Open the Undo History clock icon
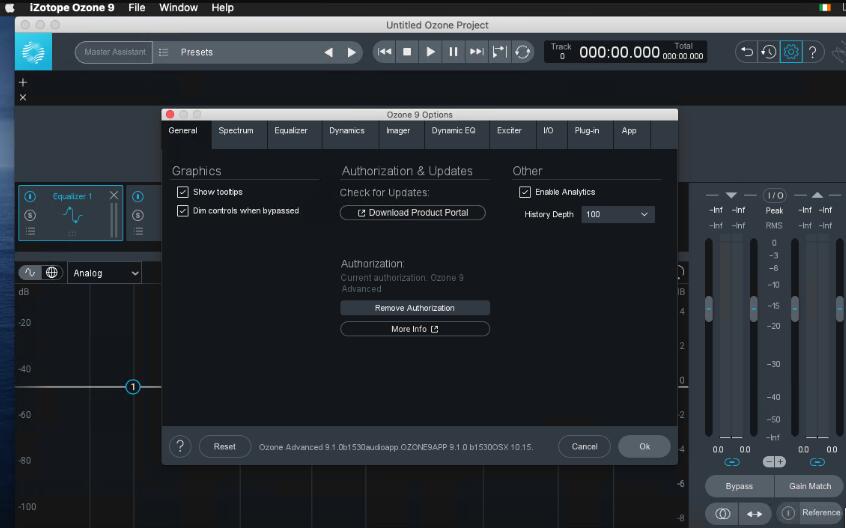Viewport: 846px width, 528px height. click(x=768, y=52)
